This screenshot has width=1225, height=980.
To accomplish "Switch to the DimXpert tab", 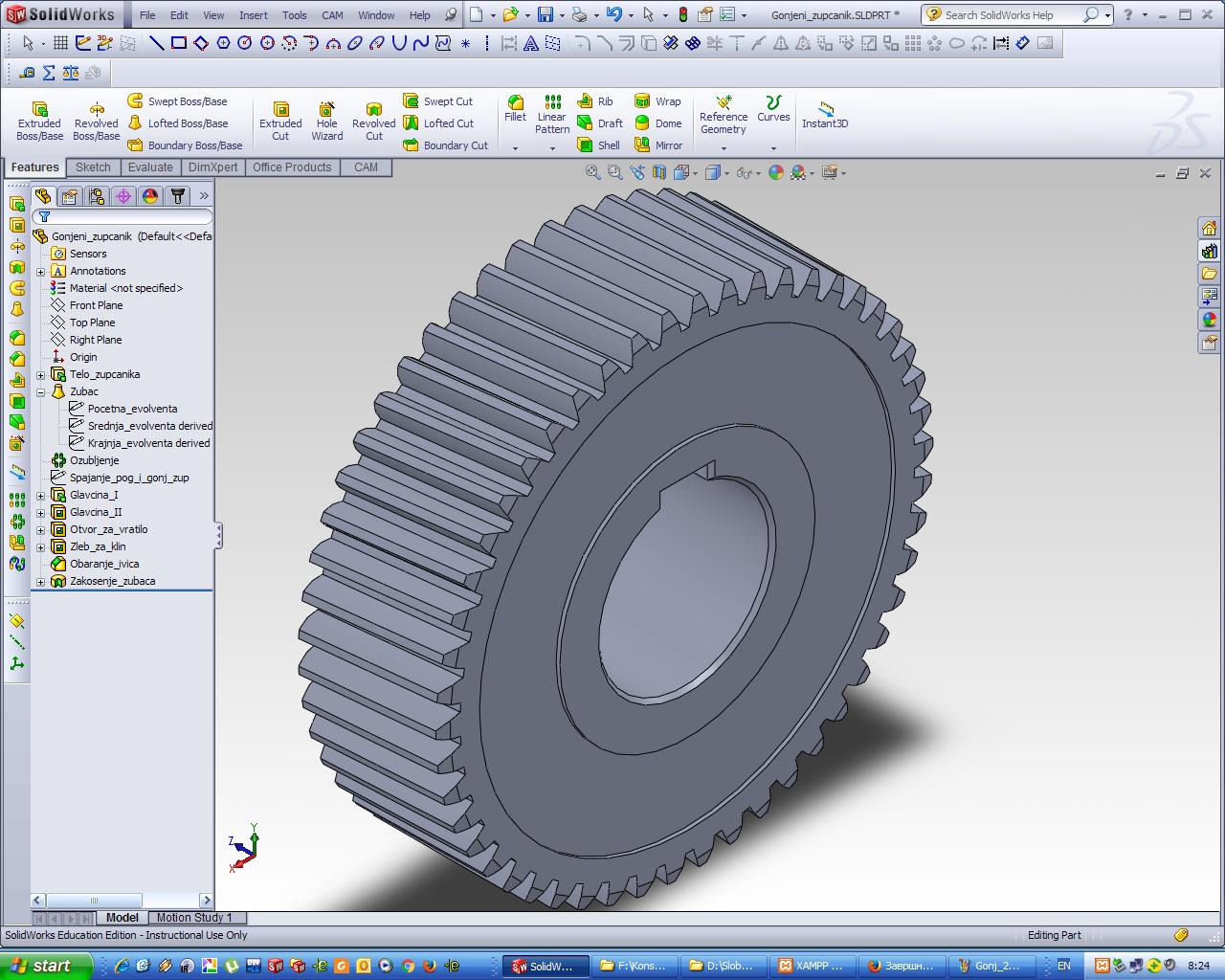I will (212, 167).
